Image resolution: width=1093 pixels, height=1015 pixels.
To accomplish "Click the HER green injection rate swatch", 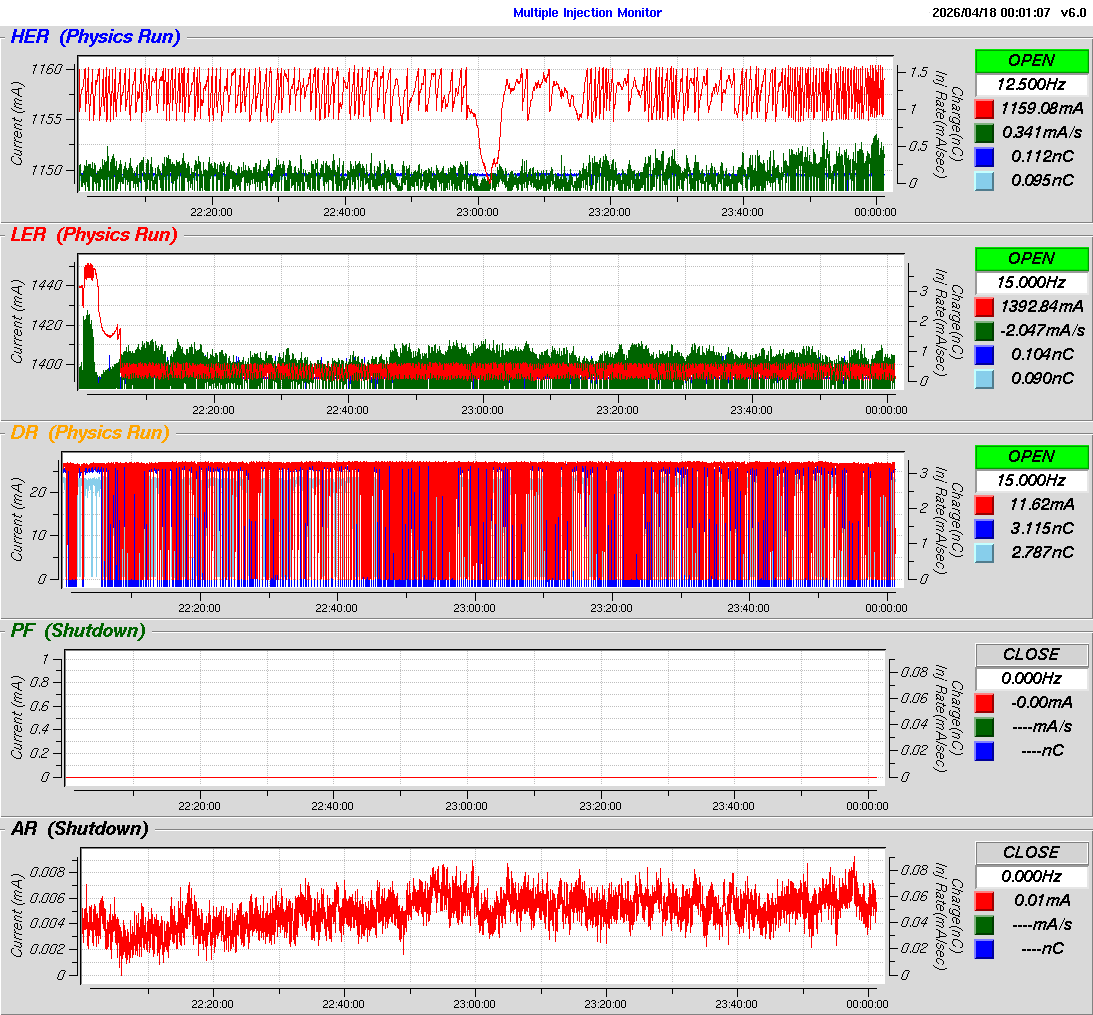I will [x=985, y=132].
